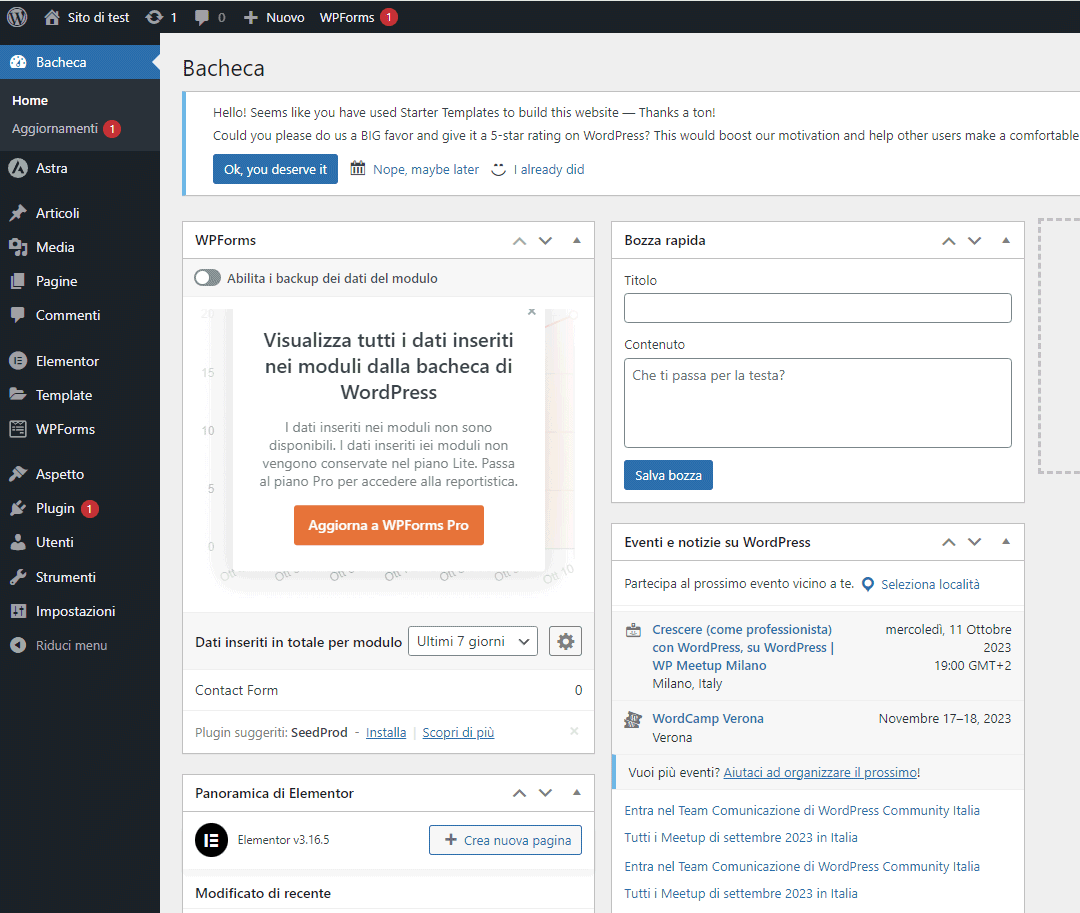Click Scopri di più link

(458, 733)
